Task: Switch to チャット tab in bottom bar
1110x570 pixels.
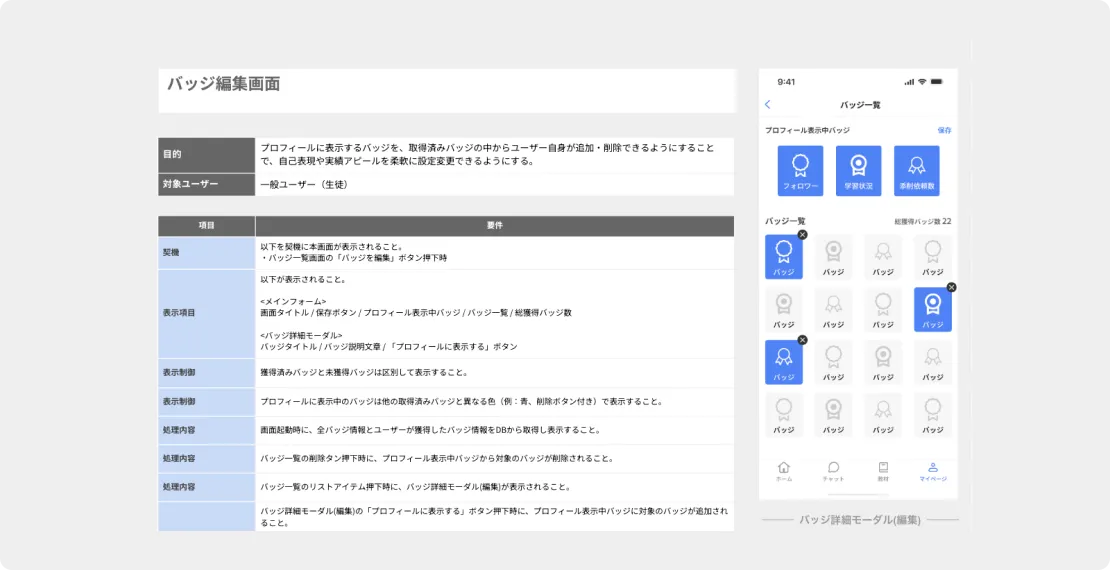Action: (x=833, y=471)
